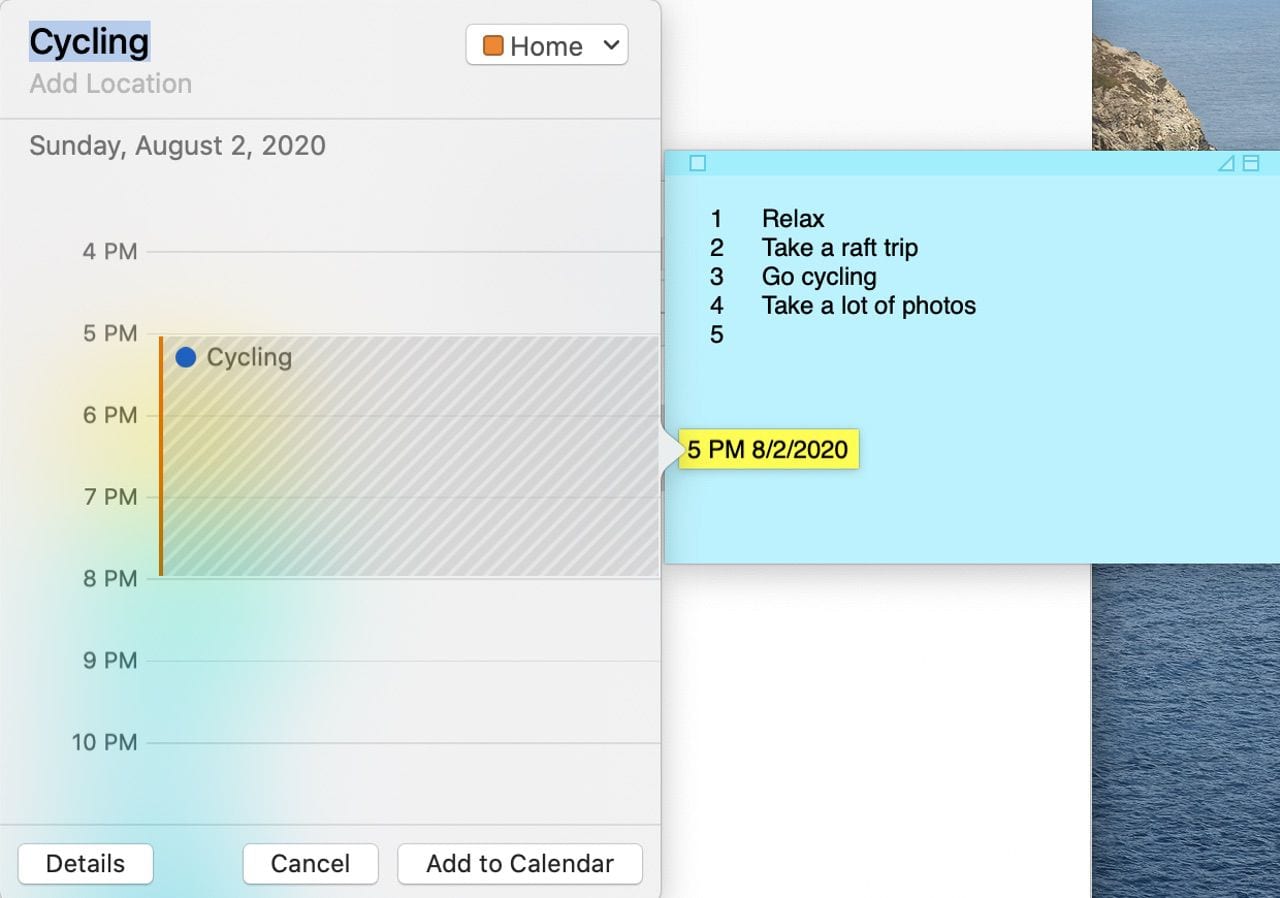Screen dimensions: 1280x898
Task: Click the Add Location field
Action: [x=111, y=84]
